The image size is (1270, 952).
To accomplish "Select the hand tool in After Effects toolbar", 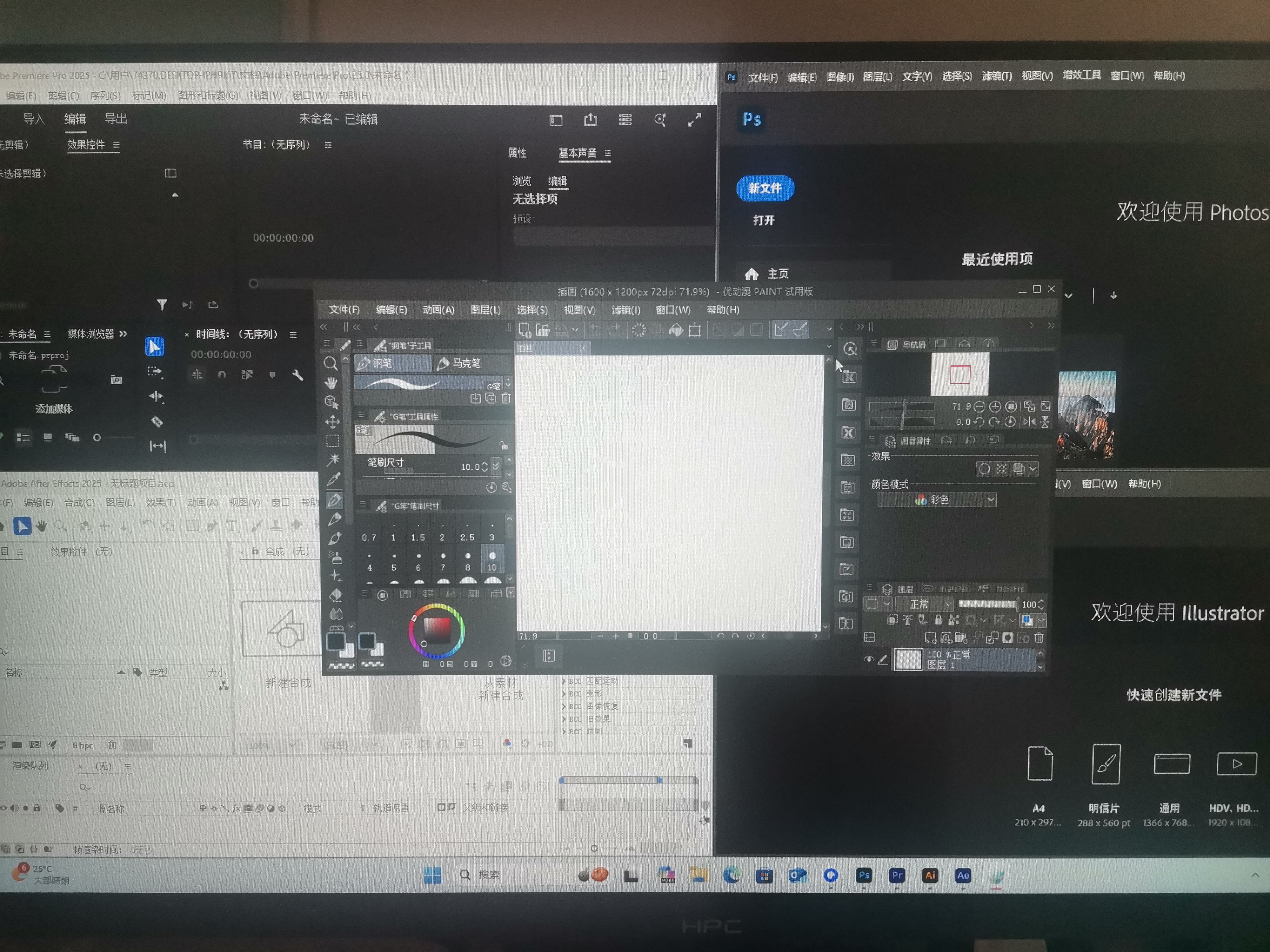I will pyautogui.click(x=41, y=526).
